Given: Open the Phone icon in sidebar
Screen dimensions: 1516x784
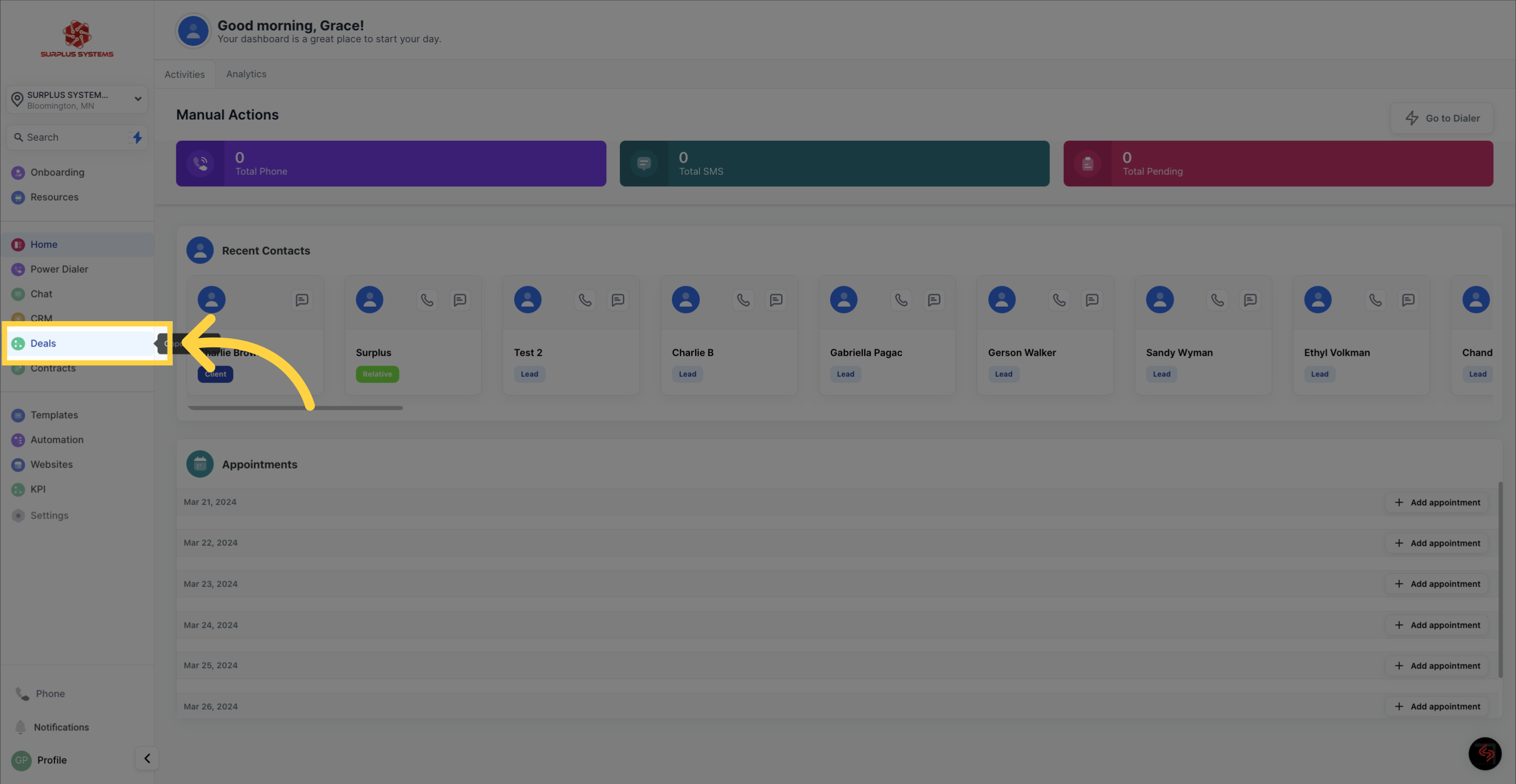Looking at the screenshot, I should click(22, 693).
